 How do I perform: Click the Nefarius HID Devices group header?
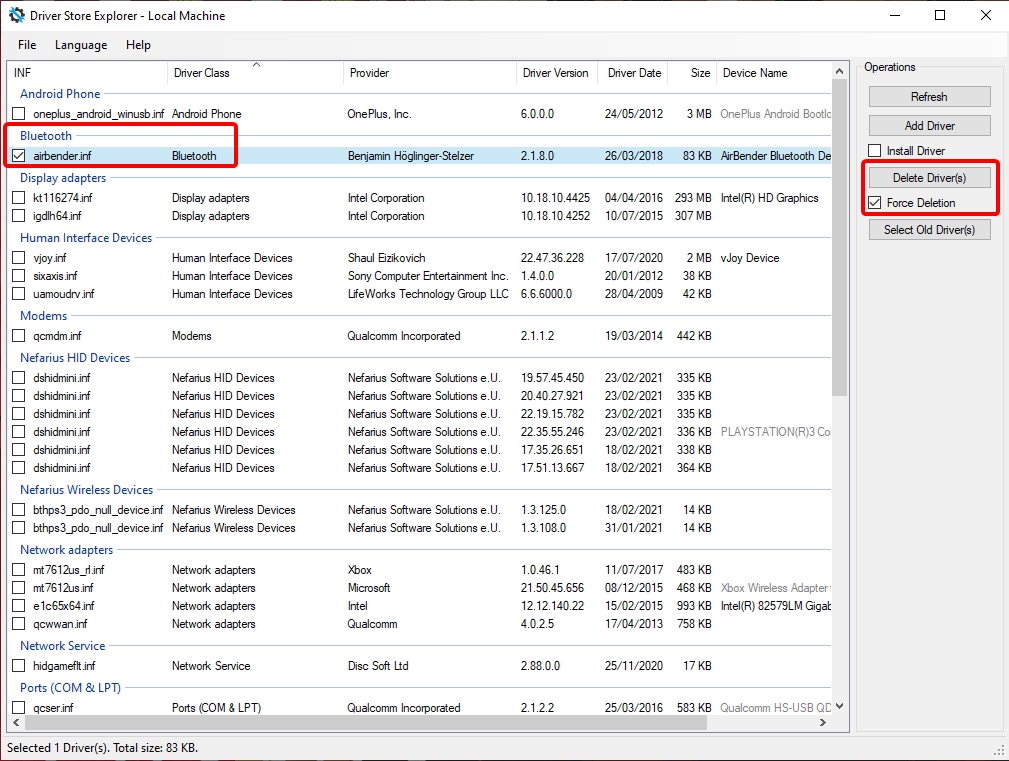pyautogui.click(x=75, y=358)
